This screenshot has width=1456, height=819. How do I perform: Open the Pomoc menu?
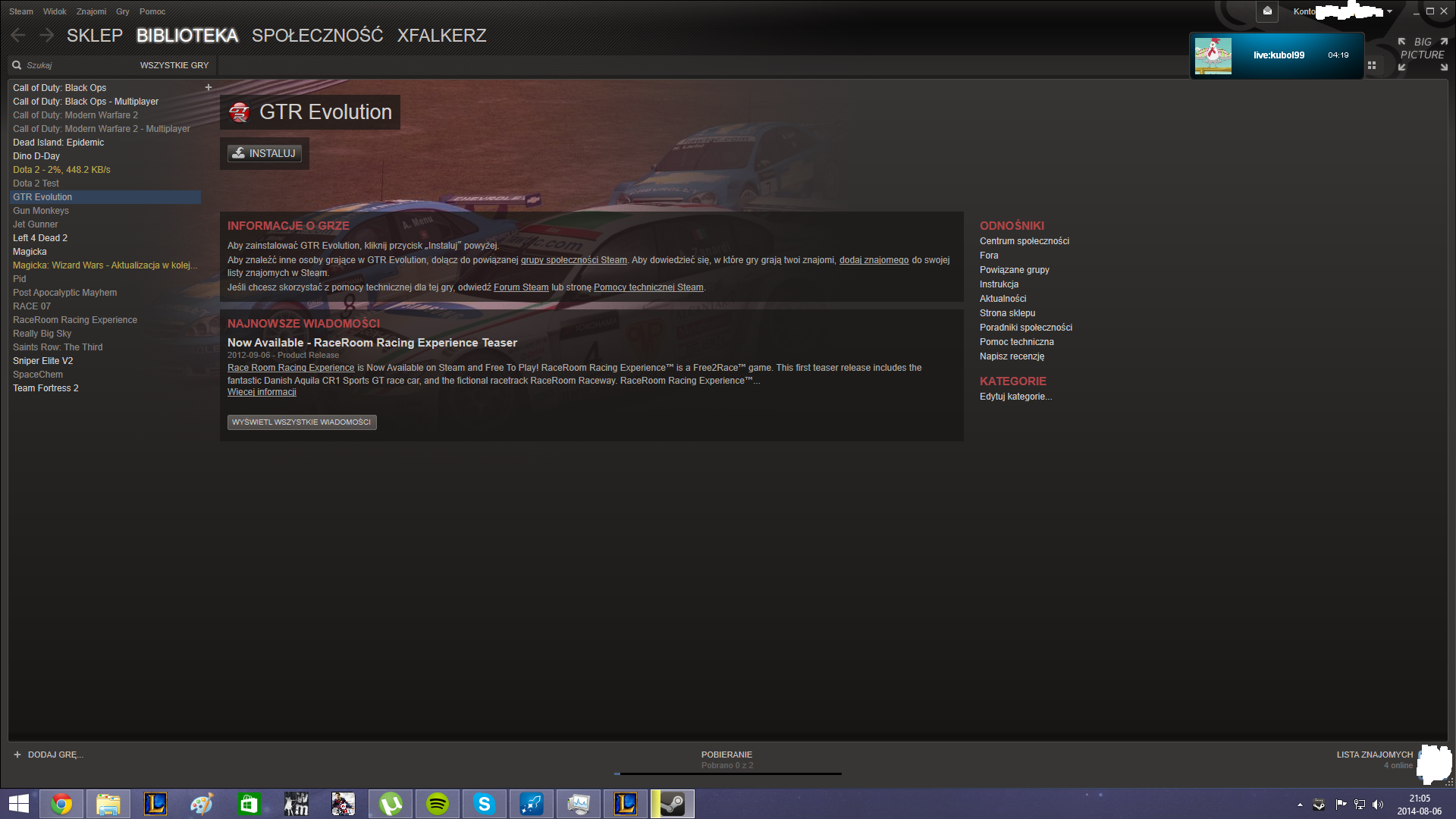(152, 11)
